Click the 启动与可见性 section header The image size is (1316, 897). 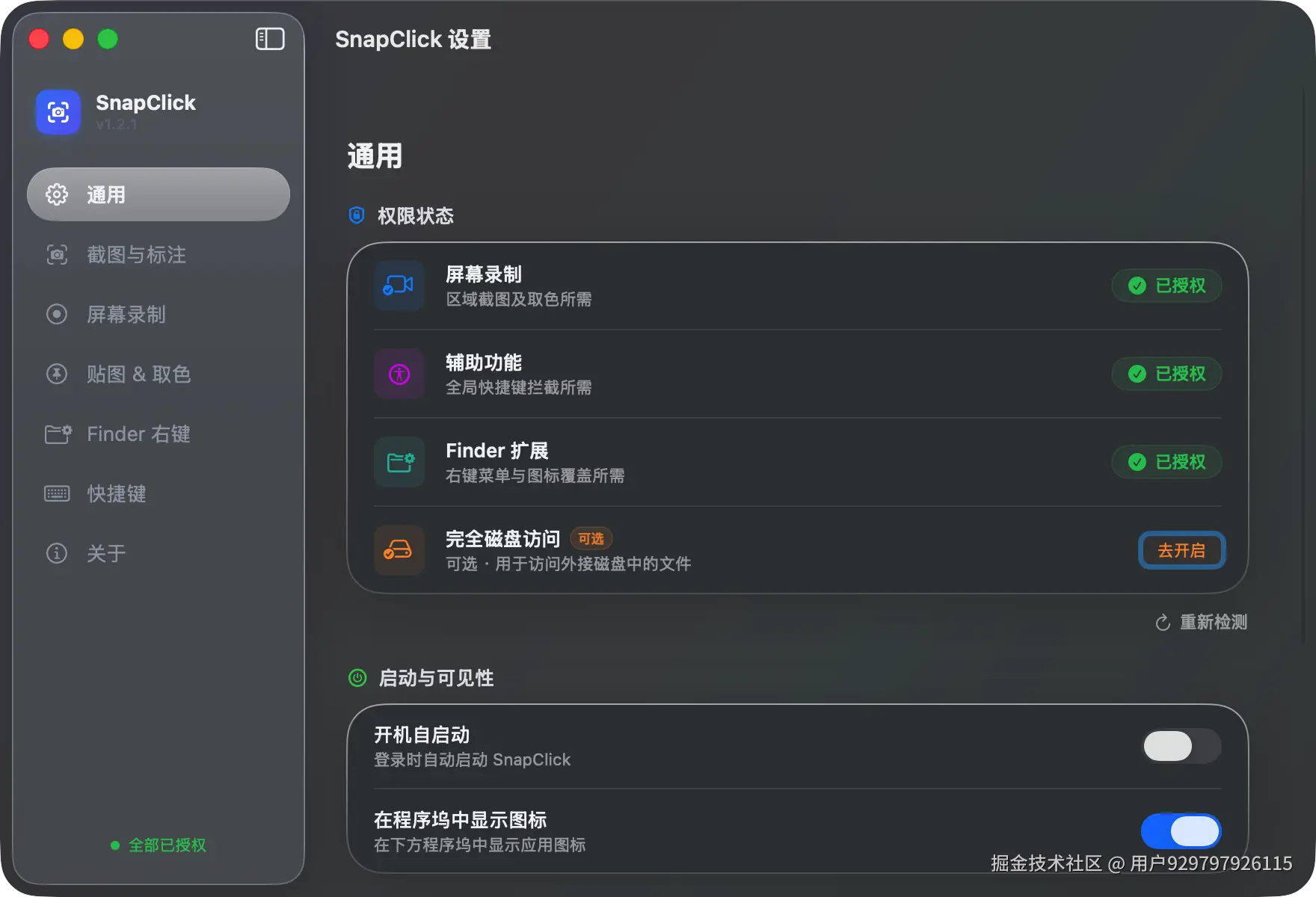(436, 678)
